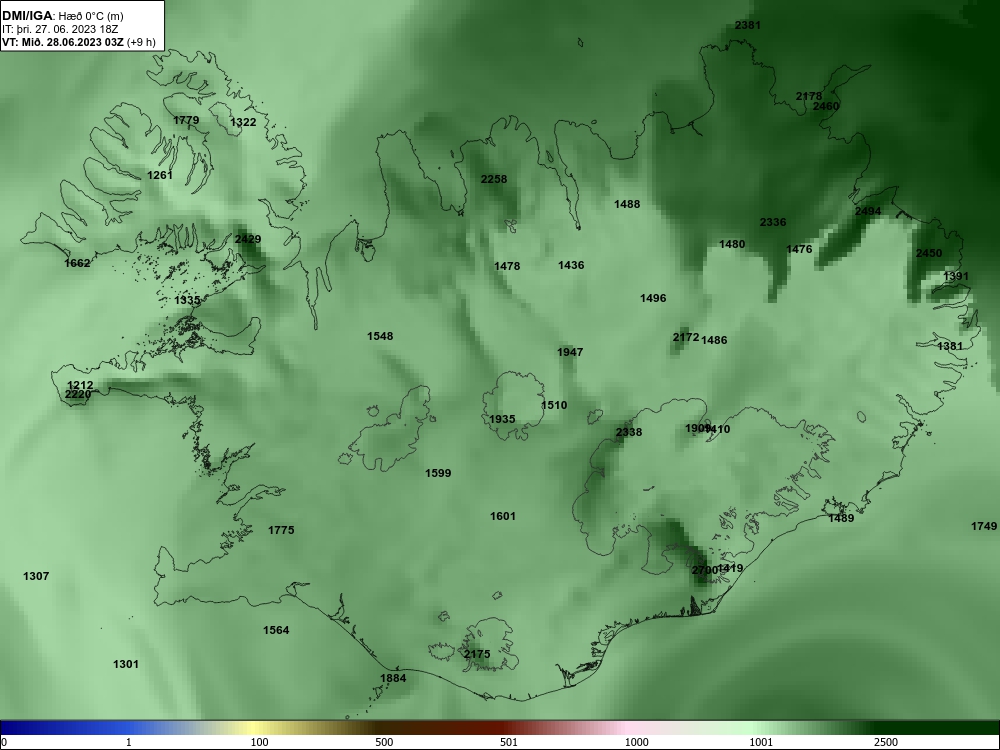Select the map value 1489

[841, 518]
